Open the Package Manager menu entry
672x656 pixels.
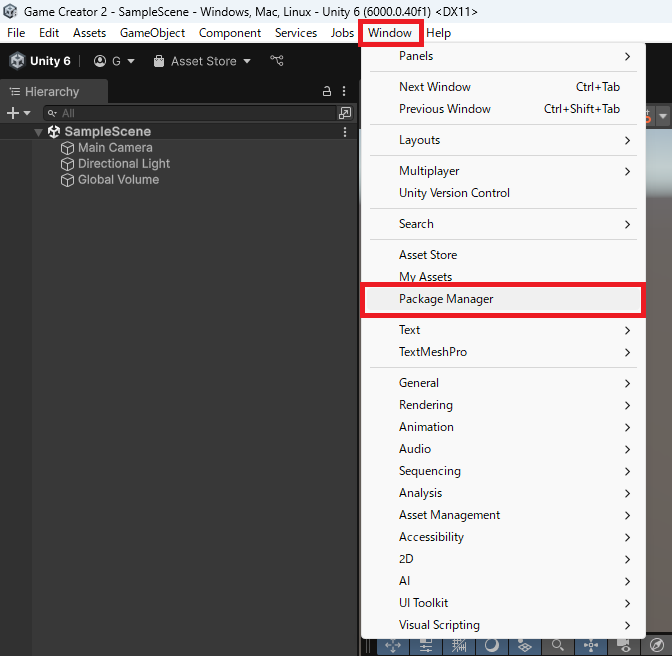point(503,299)
